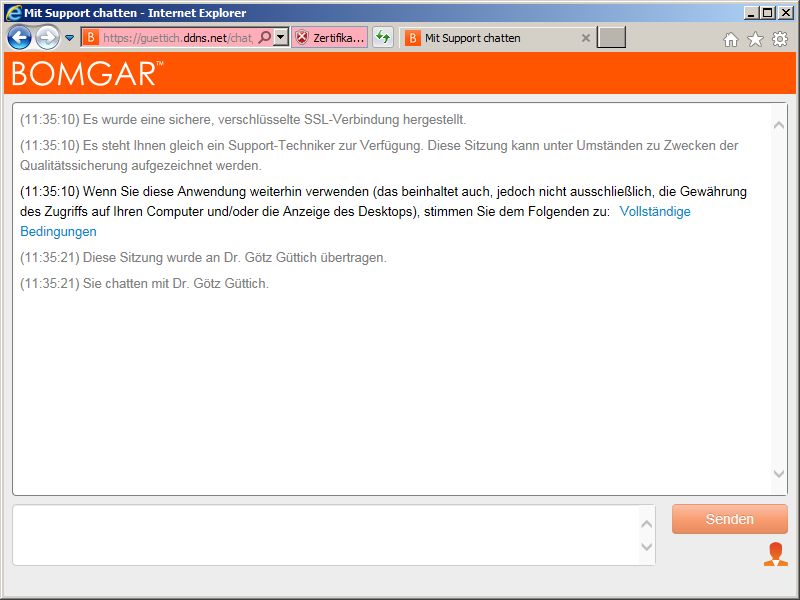Open a new blank browser tab
The height and width of the screenshot is (600, 800).
coord(611,38)
